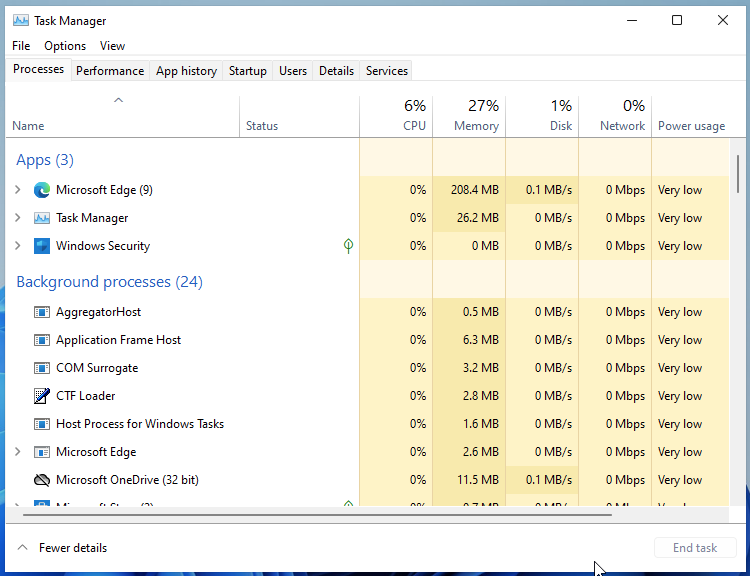Viewport: 750px width, 576px height.
Task: Expand the Windows Security app row
Action: pyautogui.click(x=18, y=246)
